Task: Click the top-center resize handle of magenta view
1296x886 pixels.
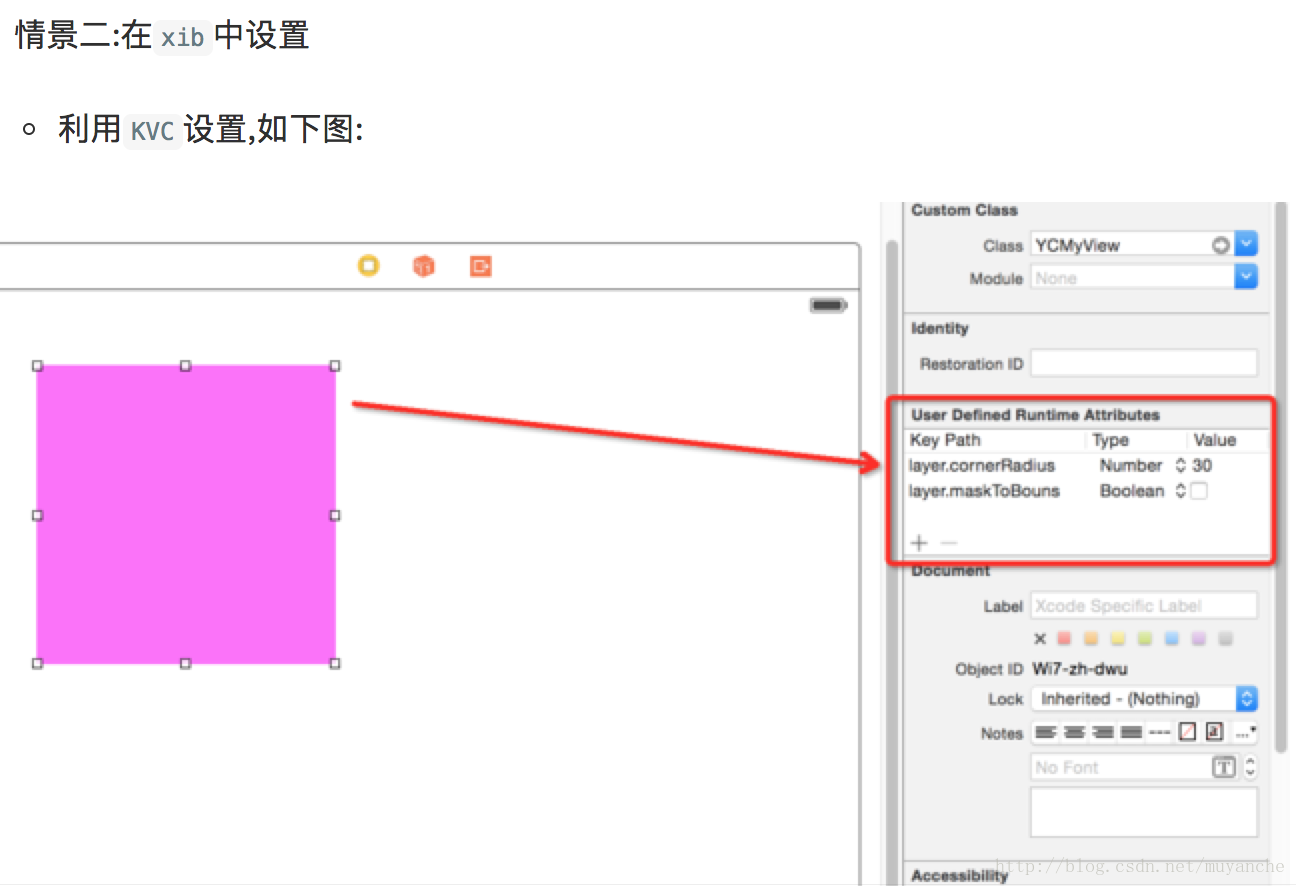Action: pyautogui.click(x=186, y=366)
